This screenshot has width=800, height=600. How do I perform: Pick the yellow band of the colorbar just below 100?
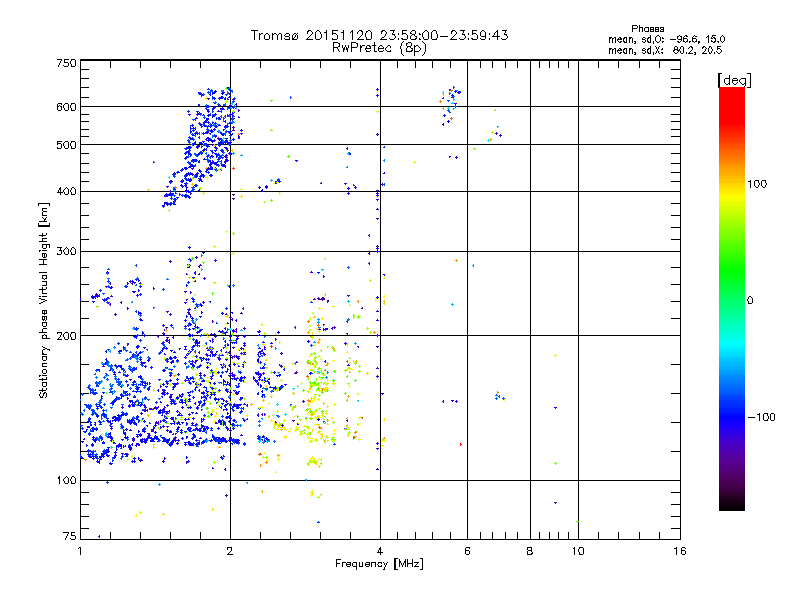(732, 196)
